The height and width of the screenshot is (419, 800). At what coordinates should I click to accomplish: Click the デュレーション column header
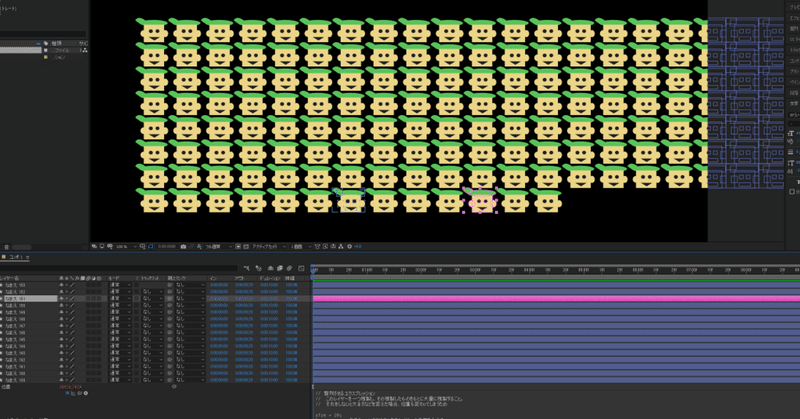coord(270,278)
